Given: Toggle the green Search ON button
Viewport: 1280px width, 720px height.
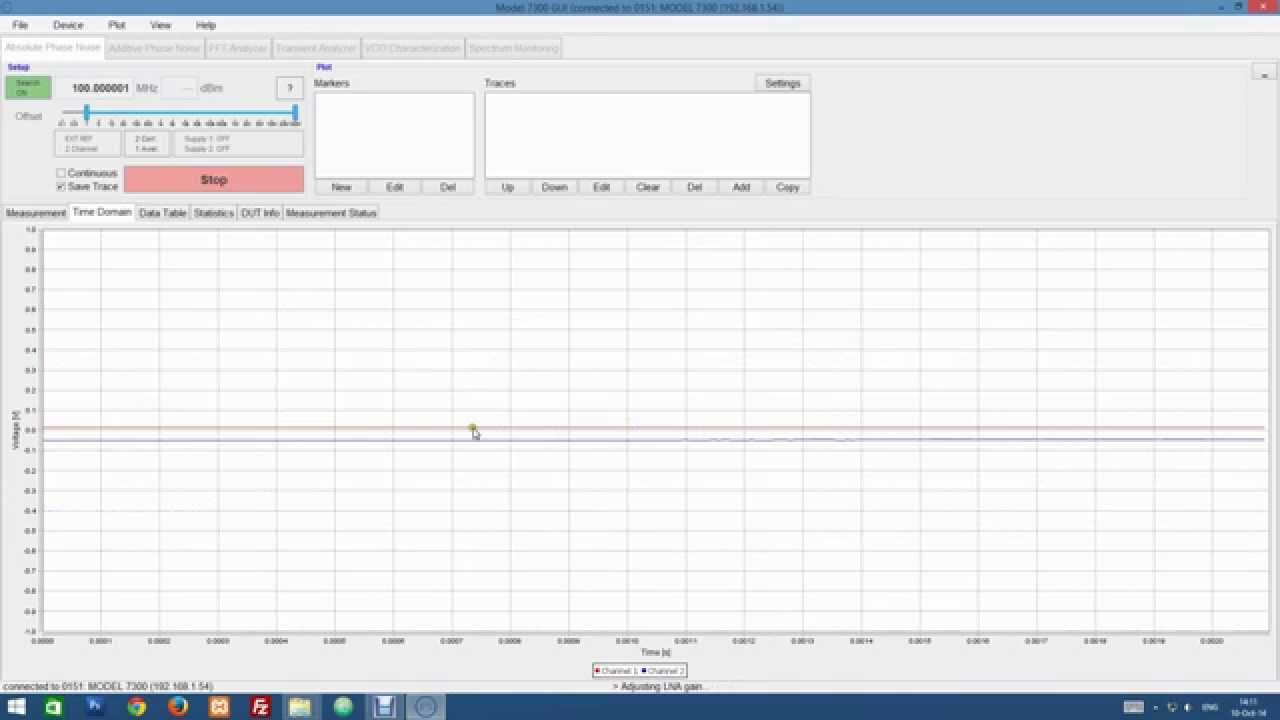Looking at the screenshot, I should (28, 87).
